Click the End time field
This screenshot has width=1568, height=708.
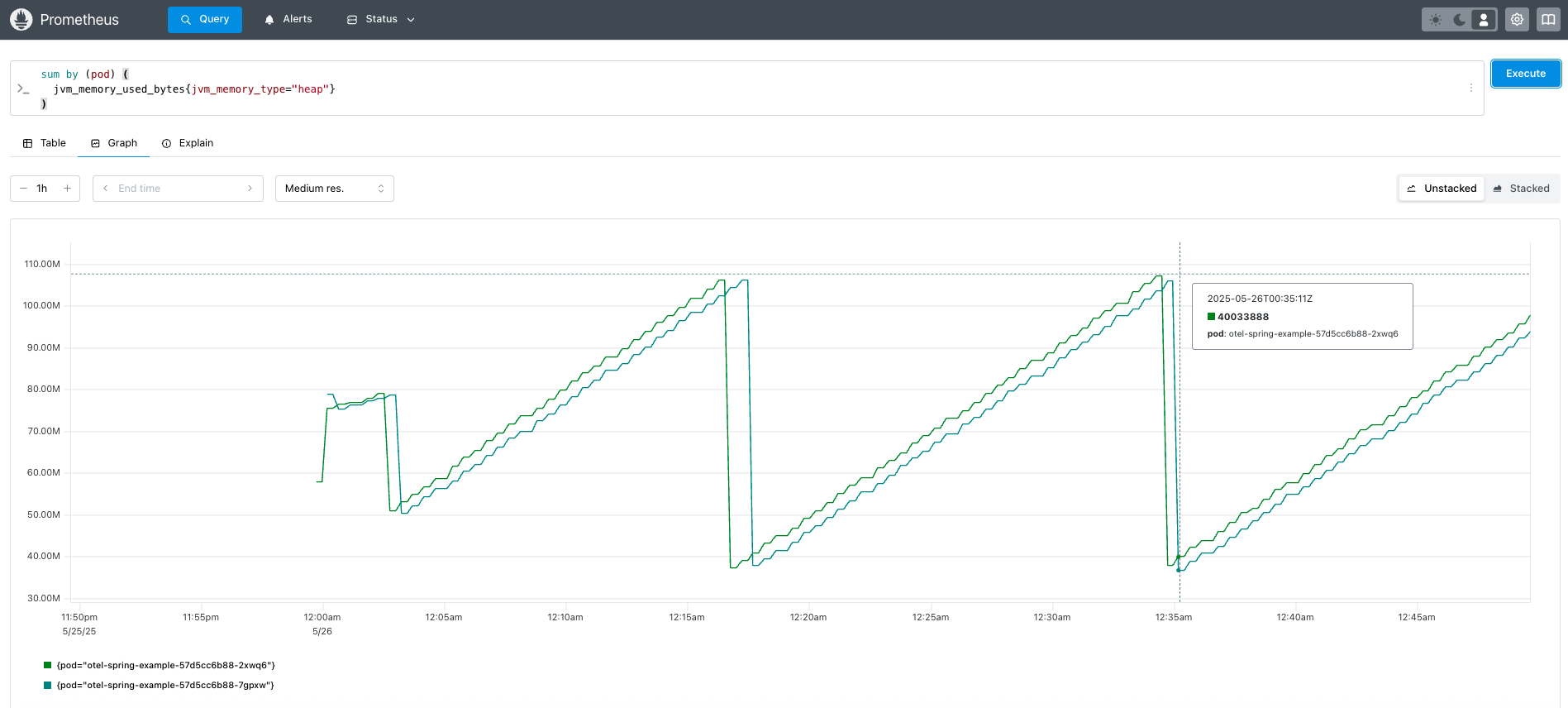click(178, 189)
